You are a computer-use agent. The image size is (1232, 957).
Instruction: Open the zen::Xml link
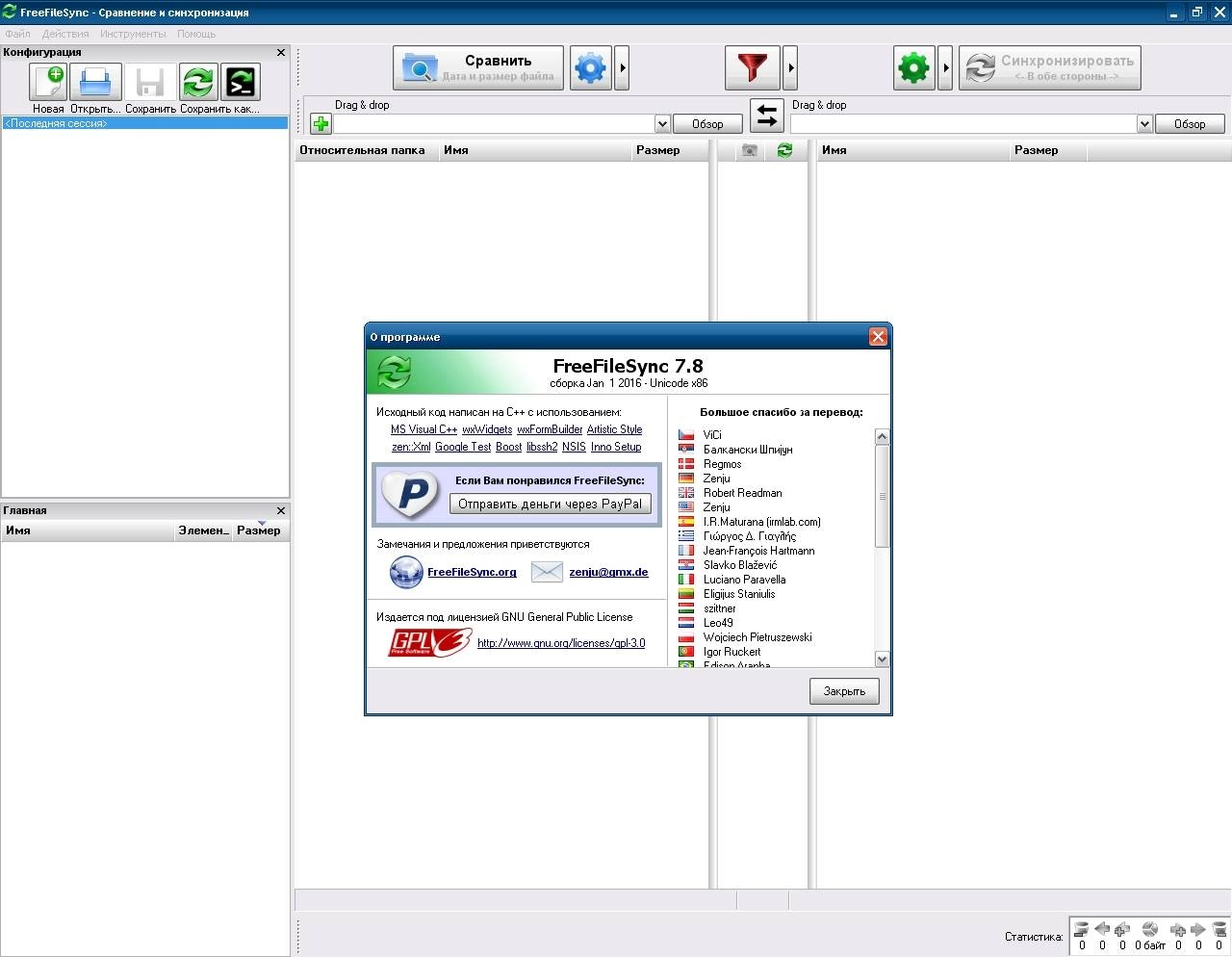(411, 447)
